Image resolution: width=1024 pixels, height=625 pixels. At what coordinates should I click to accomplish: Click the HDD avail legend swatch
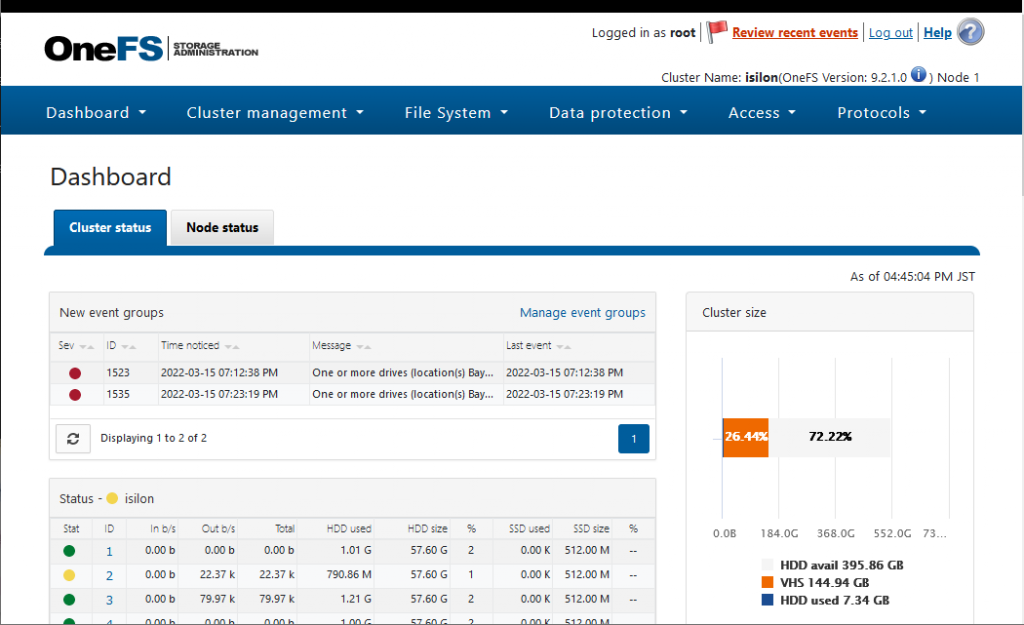(x=767, y=565)
